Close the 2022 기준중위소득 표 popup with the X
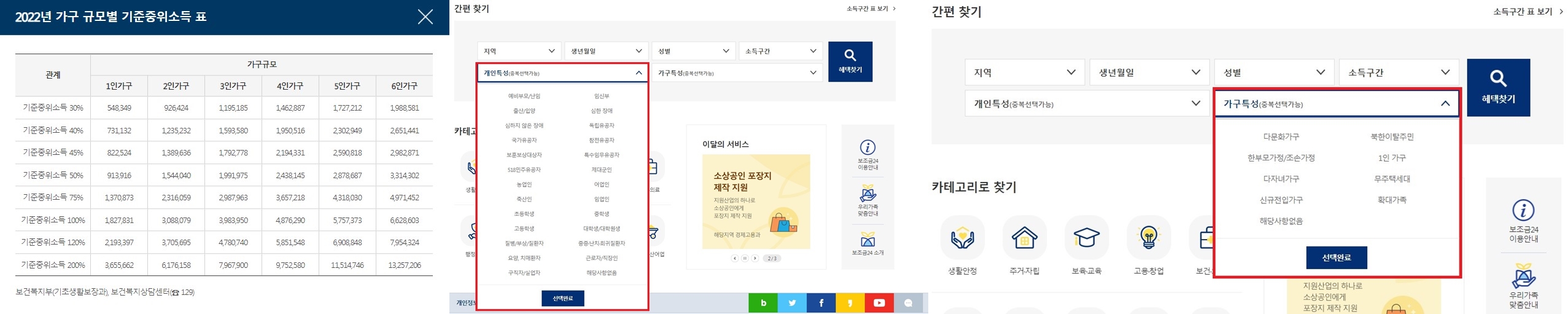This screenshot has width=1568, height=314. (x=425, y=17)
